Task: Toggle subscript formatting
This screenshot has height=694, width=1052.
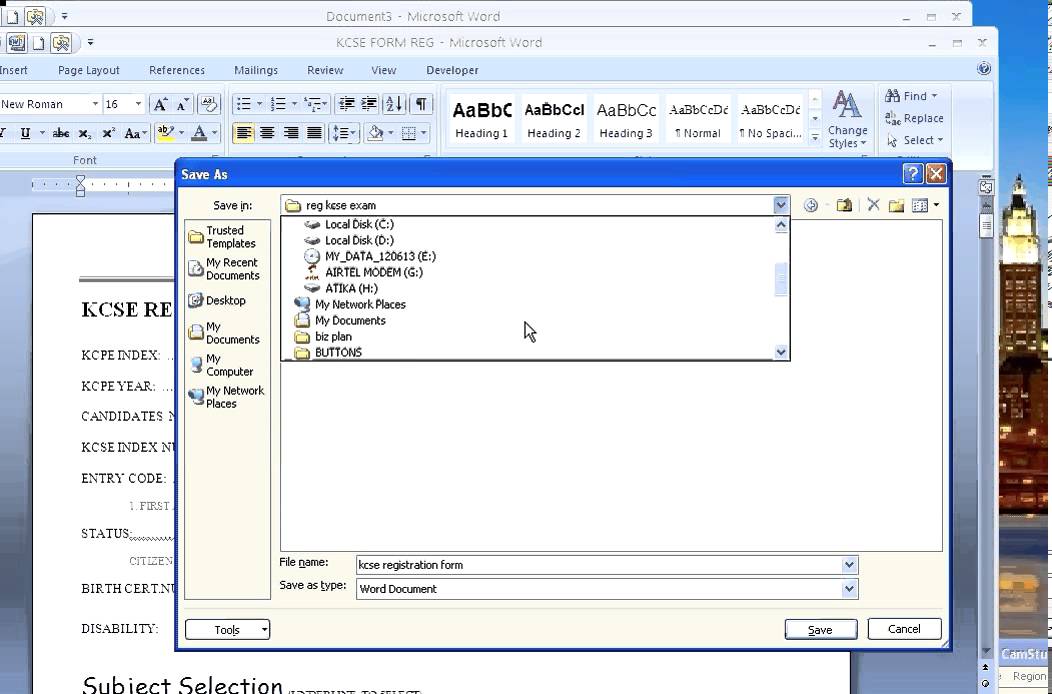Action: pyautogui.click(x=84, y=134)
